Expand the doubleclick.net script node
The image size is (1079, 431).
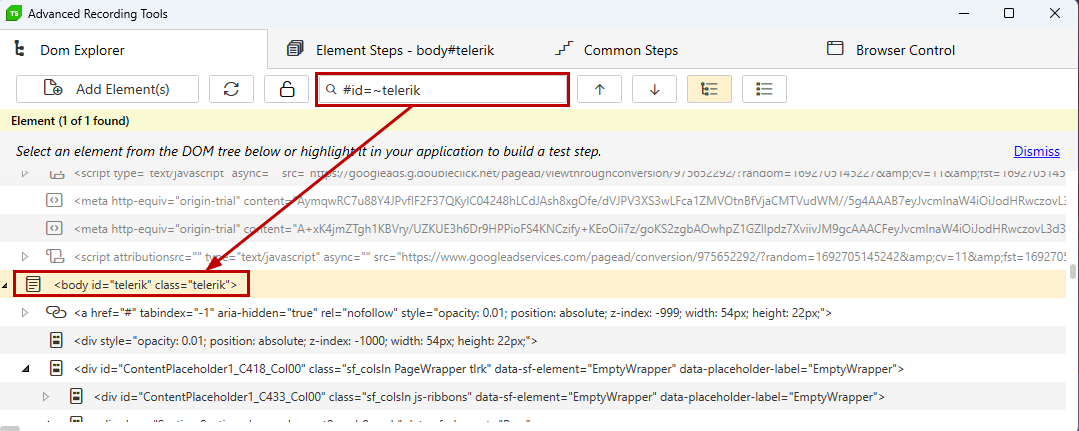point(25,174)
